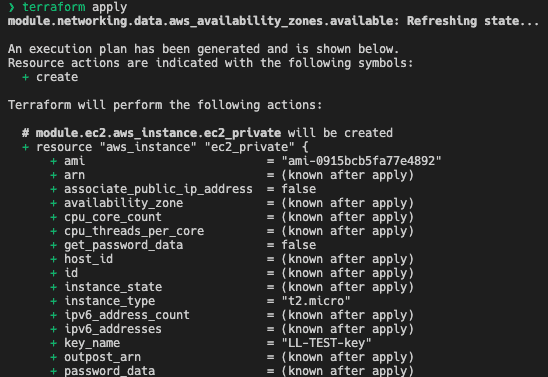This screenshot has width=548, height=377.
Task: Click the plus sign beside 'ami' attribute
Action: point(53,161)
